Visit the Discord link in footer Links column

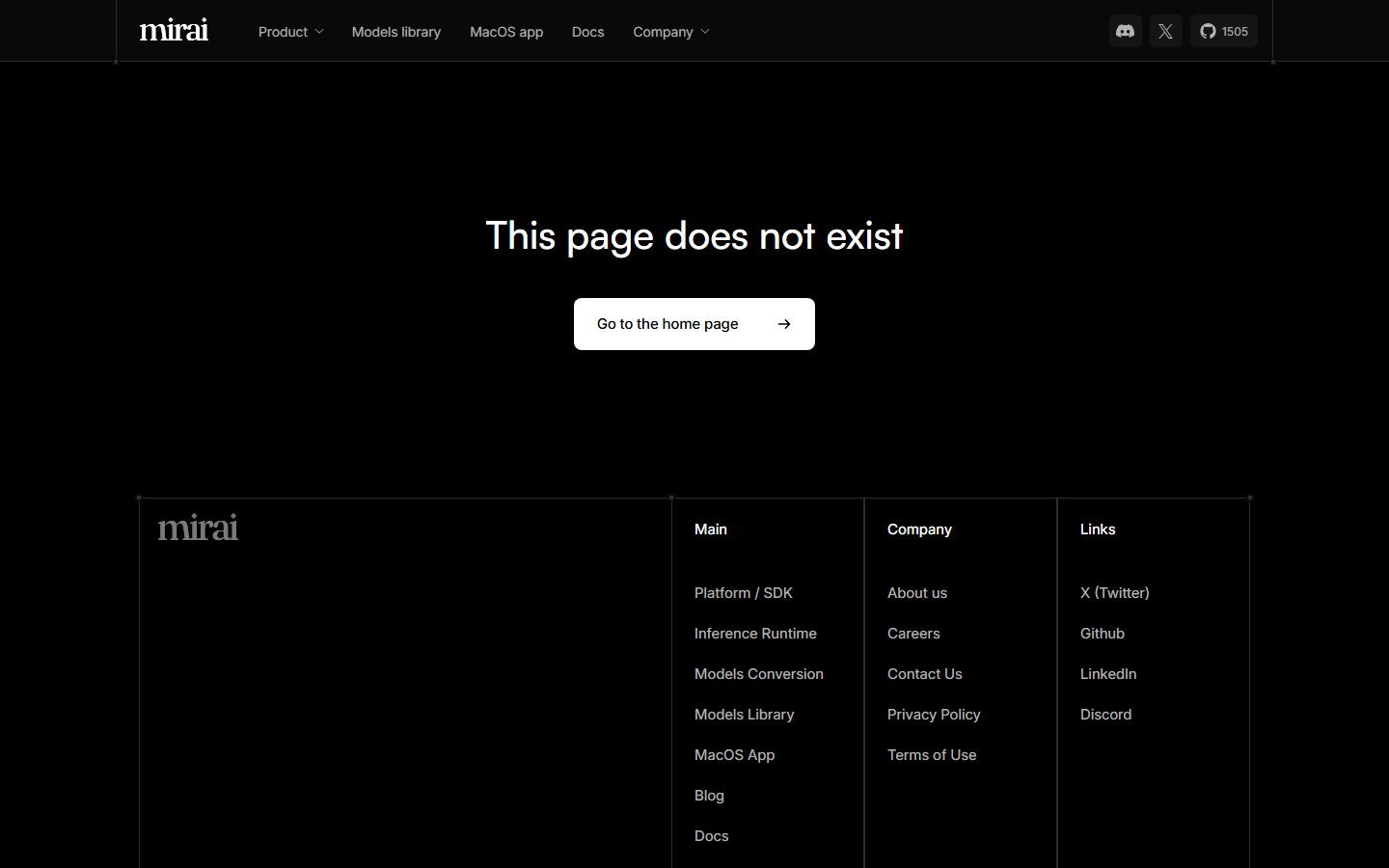pos(1105,715)
